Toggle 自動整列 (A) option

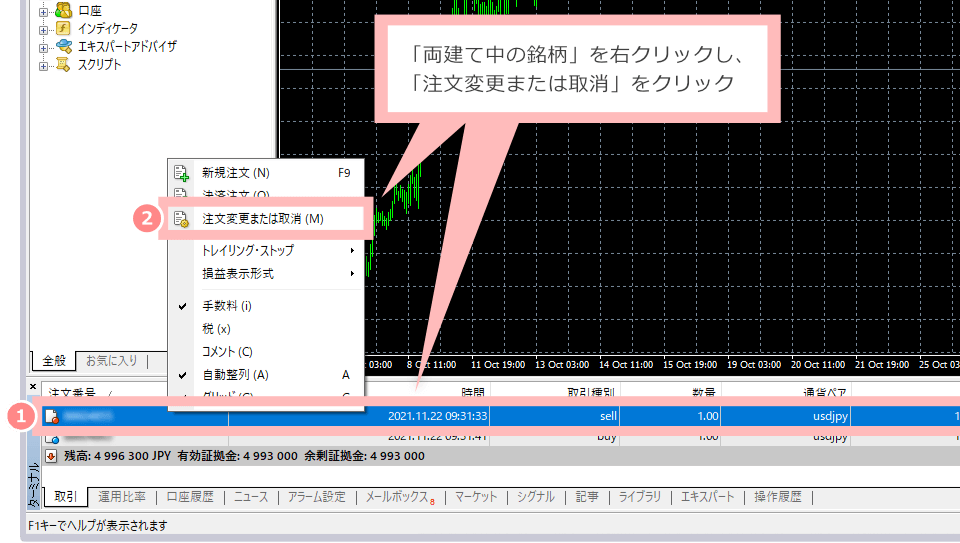[x=234, y=375]
